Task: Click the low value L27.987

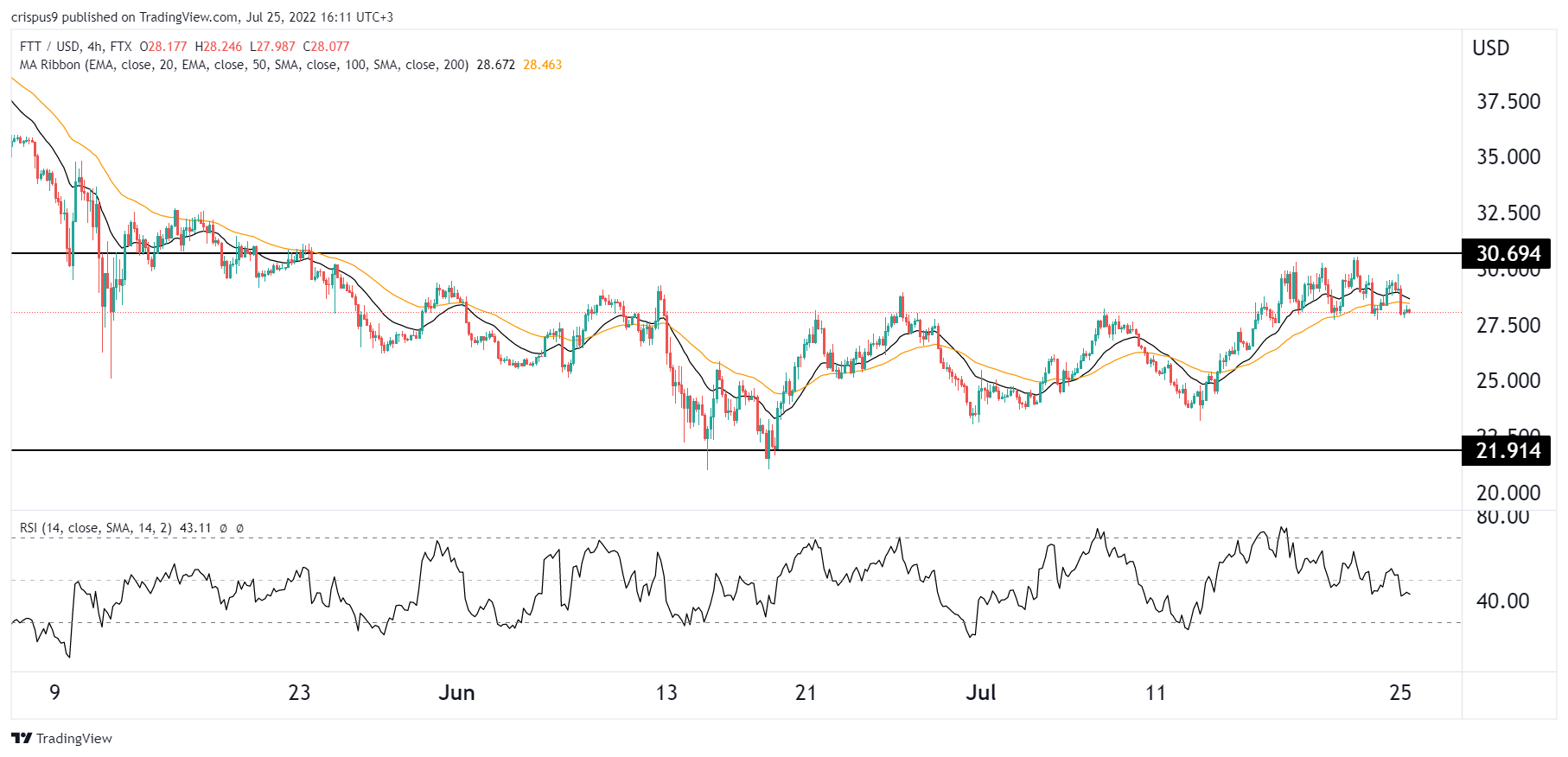Action: click(x=272, y=47)
